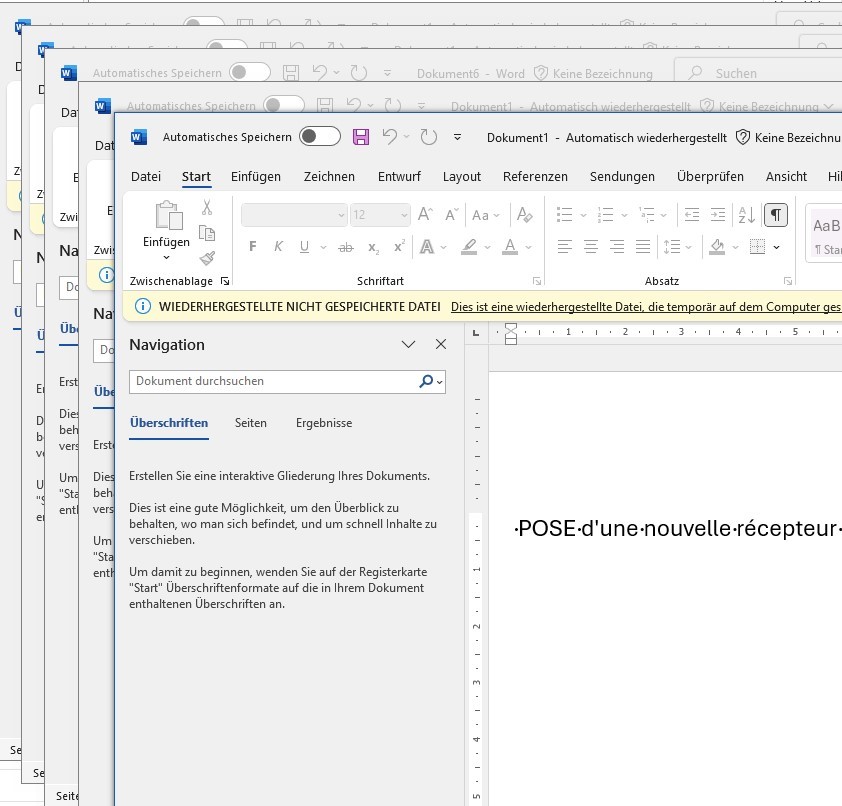
Task: Toggle Automatisches Speichern in second window behind
Action: point(284,105)
